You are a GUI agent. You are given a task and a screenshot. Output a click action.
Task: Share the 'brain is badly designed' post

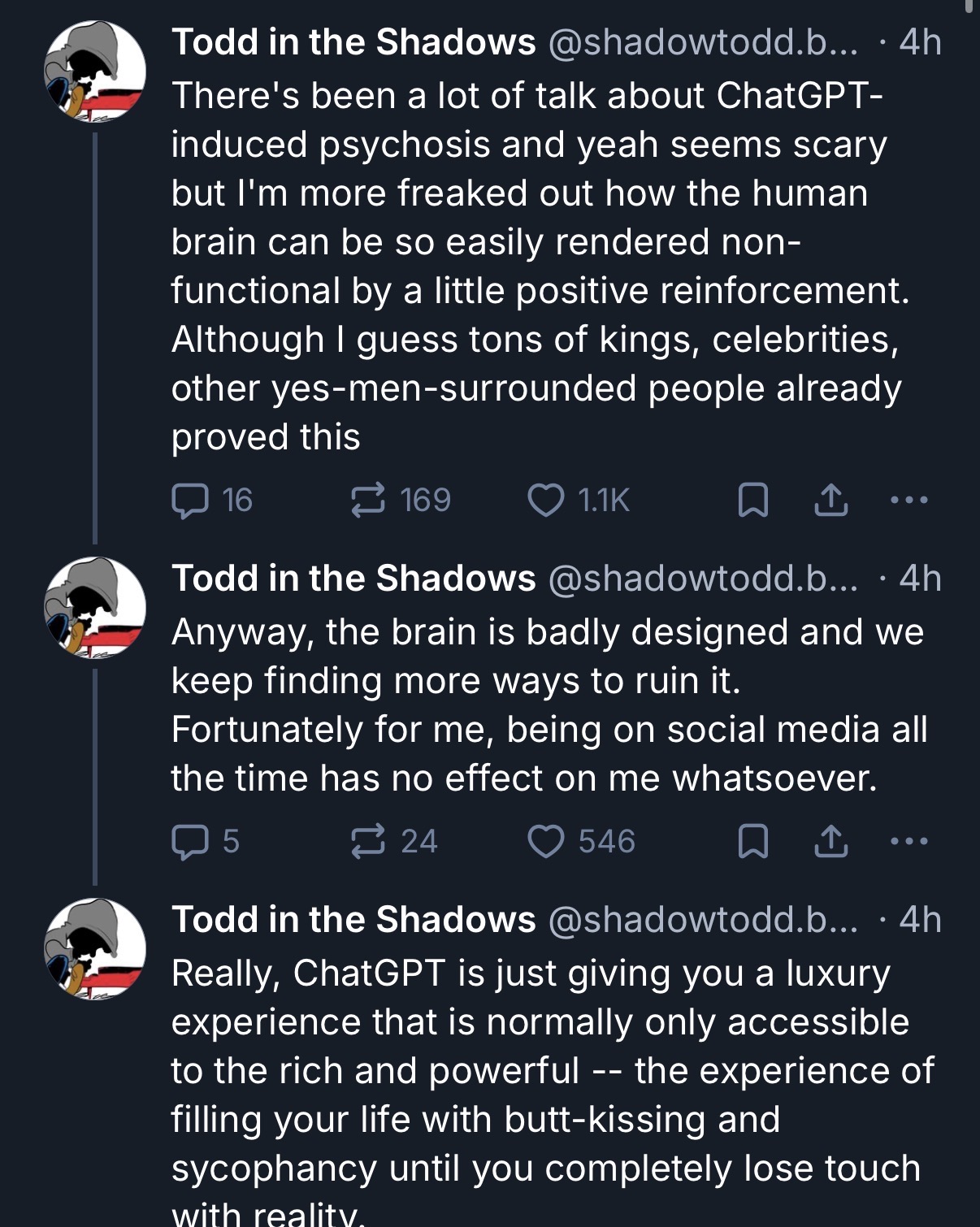pos(830,842)
